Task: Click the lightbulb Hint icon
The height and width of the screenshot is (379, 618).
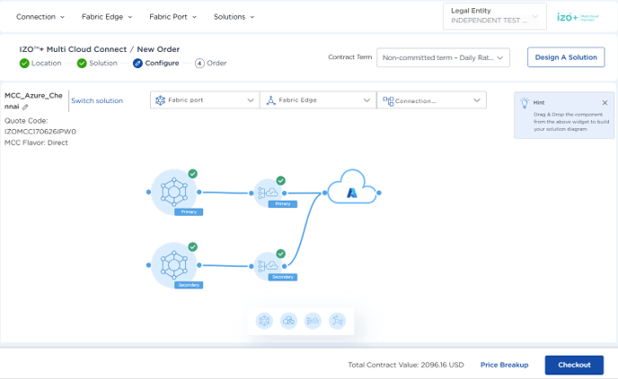Action: pyautogui.click(x=524, y=103)
